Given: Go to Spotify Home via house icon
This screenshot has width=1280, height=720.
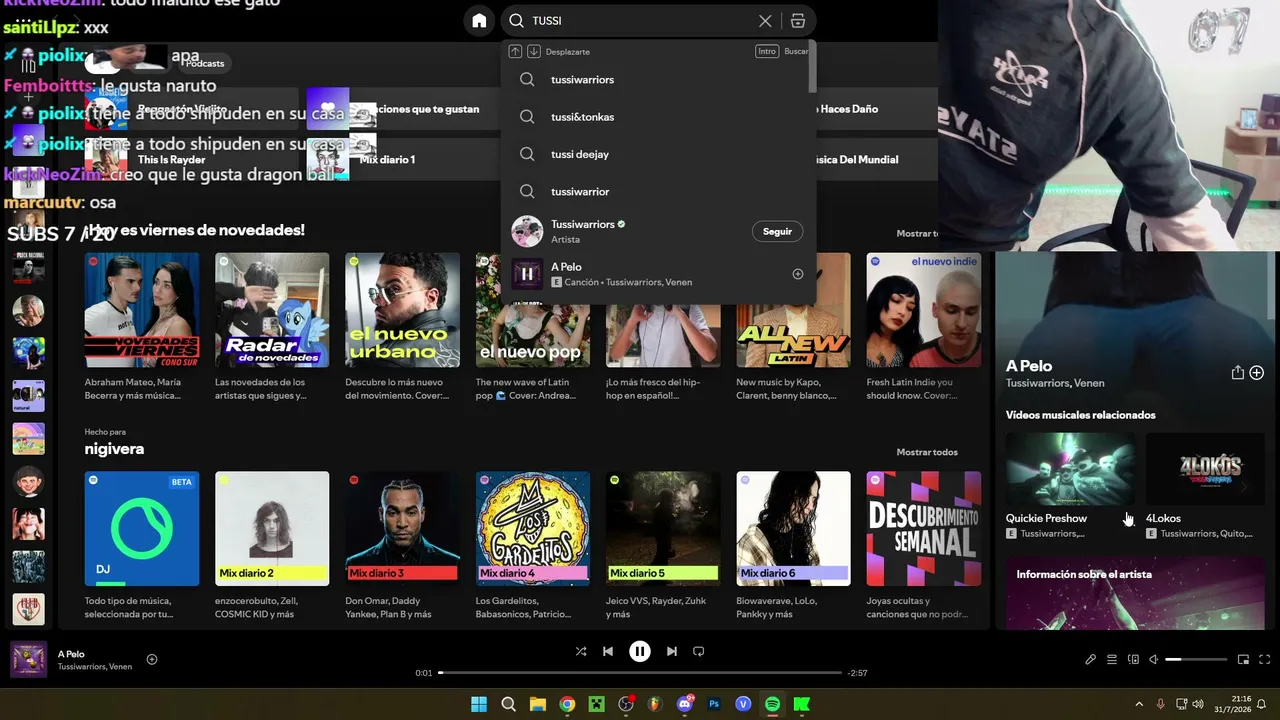Looking at the screenshot, I should point(479,21).
